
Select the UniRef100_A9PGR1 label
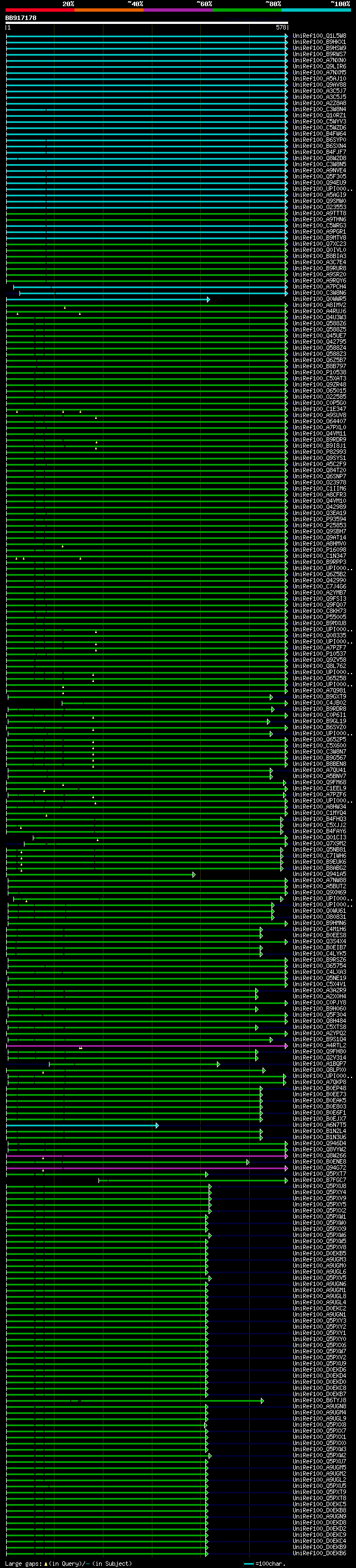[x=319, y=232]
